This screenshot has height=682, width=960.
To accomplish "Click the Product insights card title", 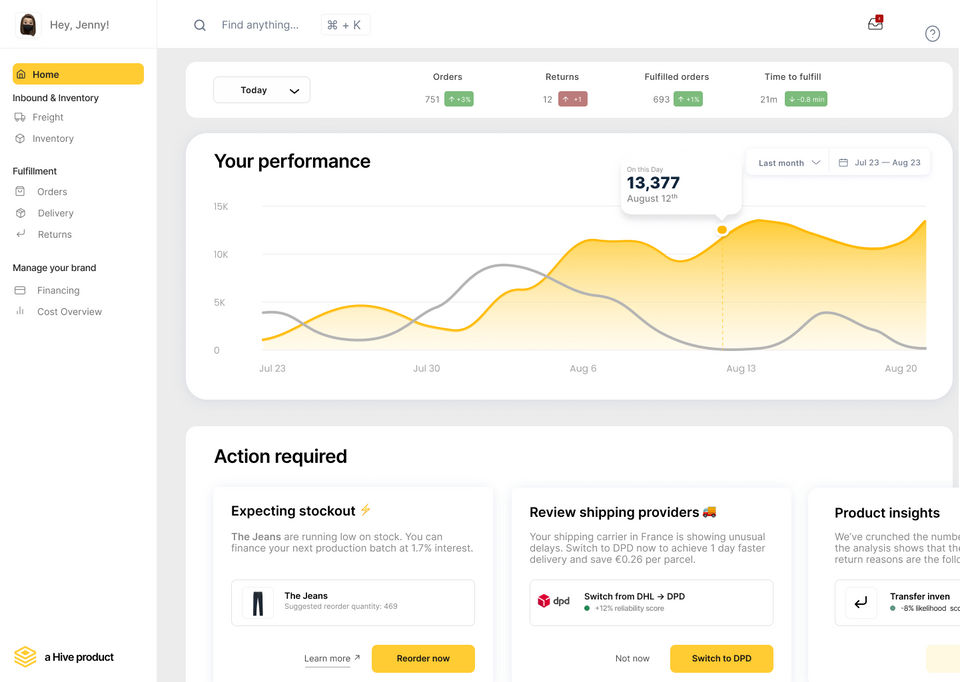I will point(887,512).
